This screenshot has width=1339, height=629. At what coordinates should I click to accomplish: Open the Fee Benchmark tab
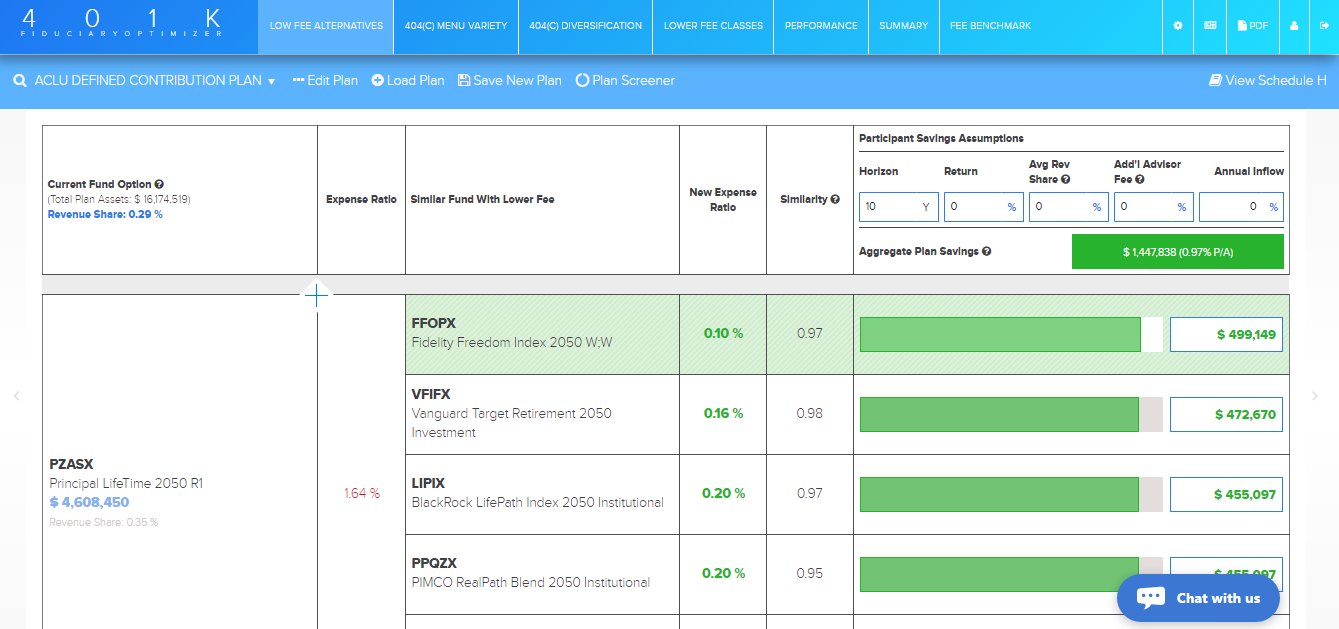pyautogui.click(x=990, y=26)
